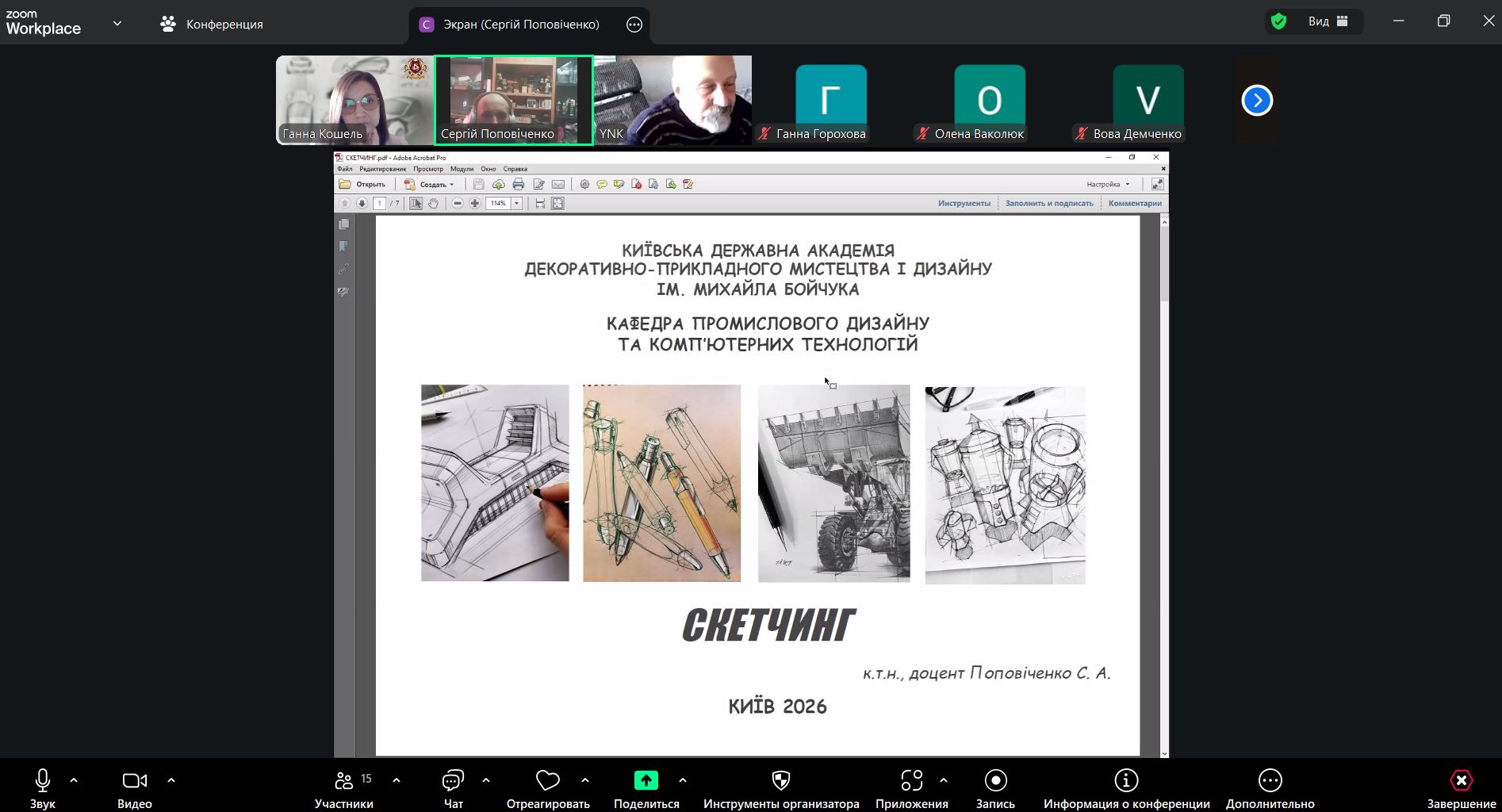Open the Вид view layout button
The height and width of the screenshot is (812, 1502).
pyautogui.click(x=1327, y=21)
